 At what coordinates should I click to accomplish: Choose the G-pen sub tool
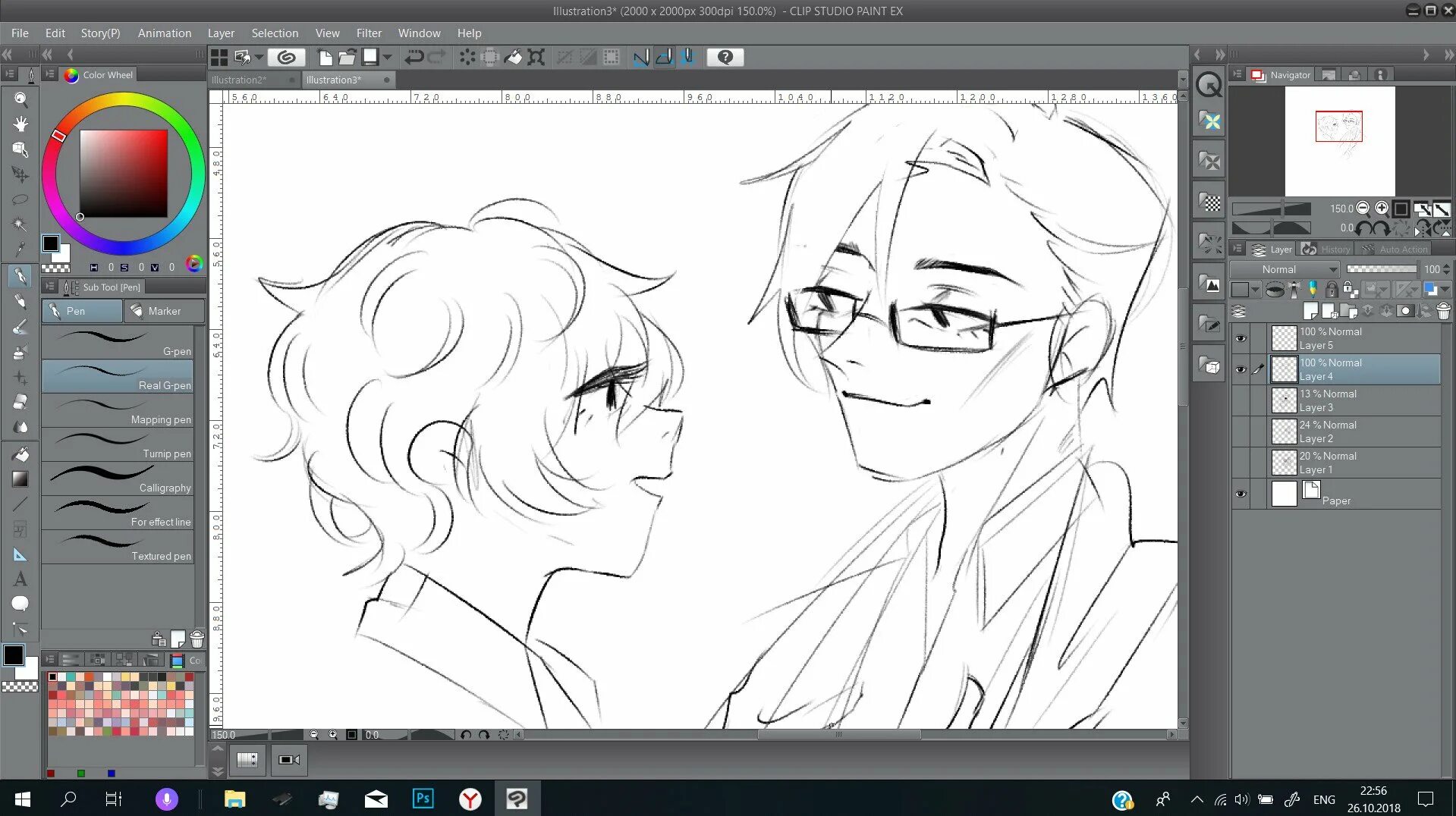pos(118,342)
